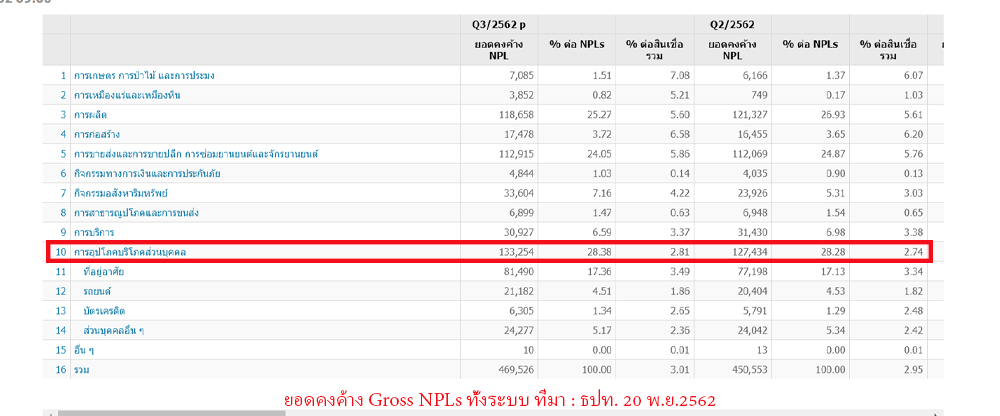
Task: Select the การบริการ row link
Action: click(x=95, y=232)
